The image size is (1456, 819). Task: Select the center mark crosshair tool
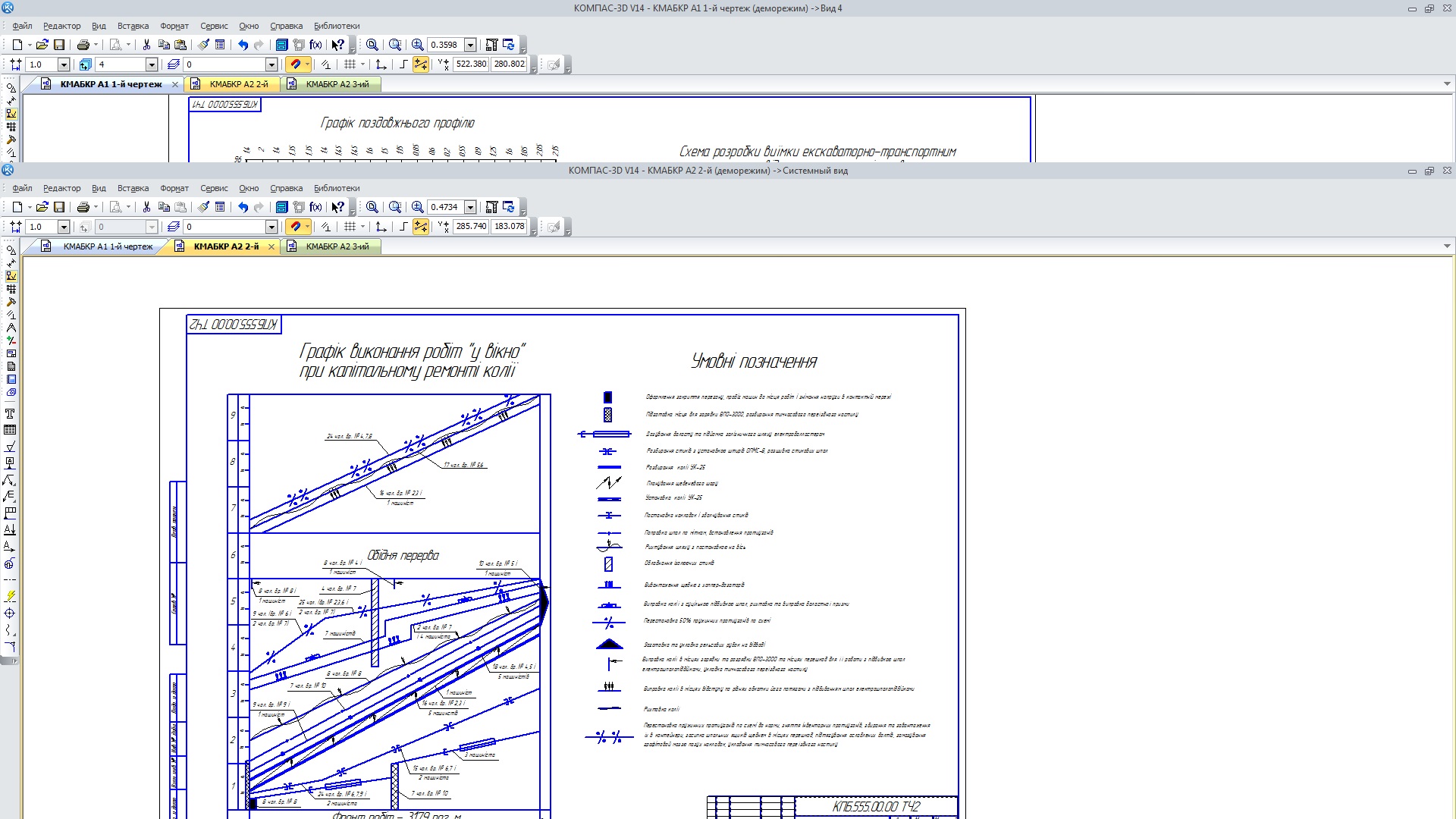(x=10, y=613)
